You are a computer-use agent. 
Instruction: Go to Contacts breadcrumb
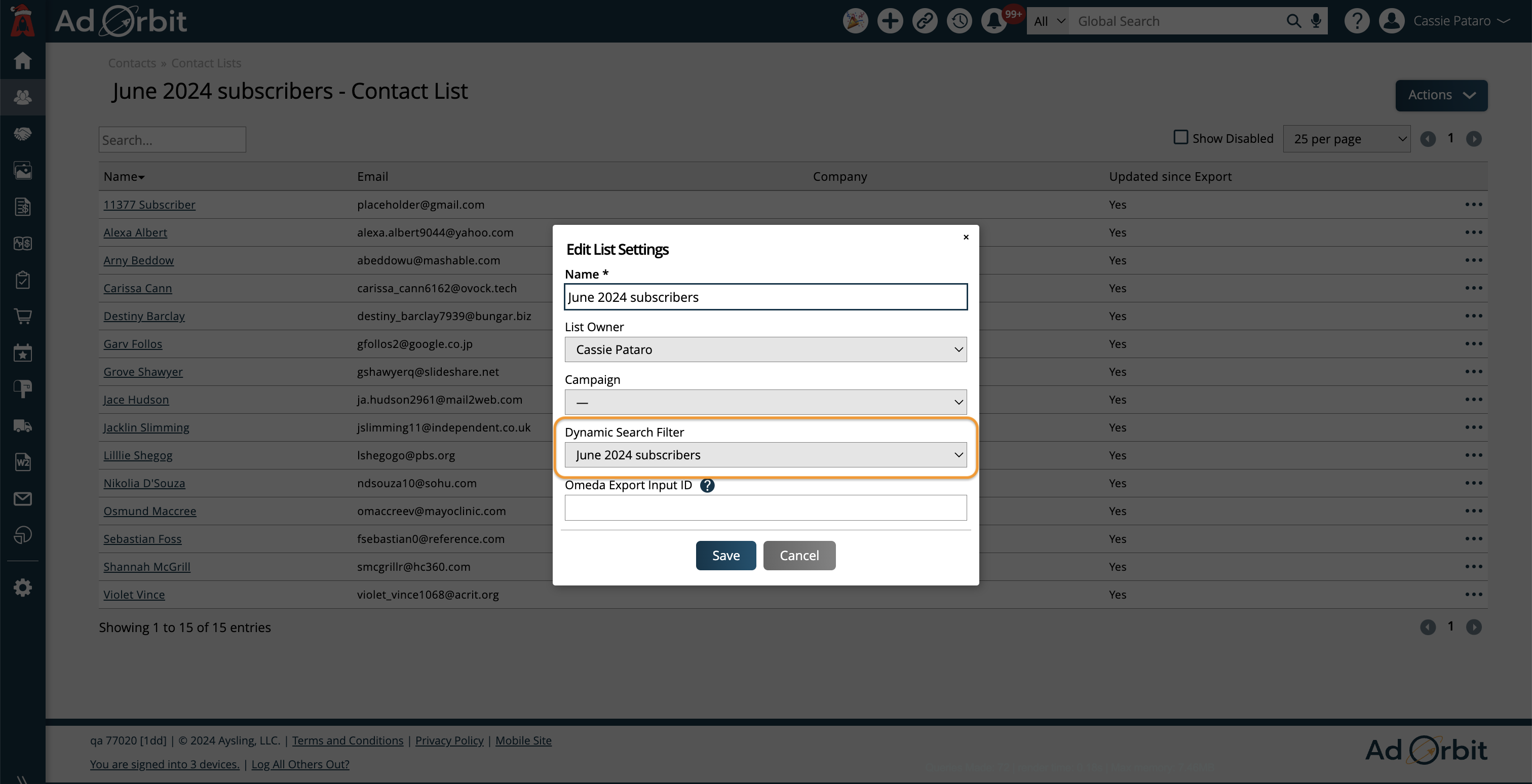pos(132,63)
